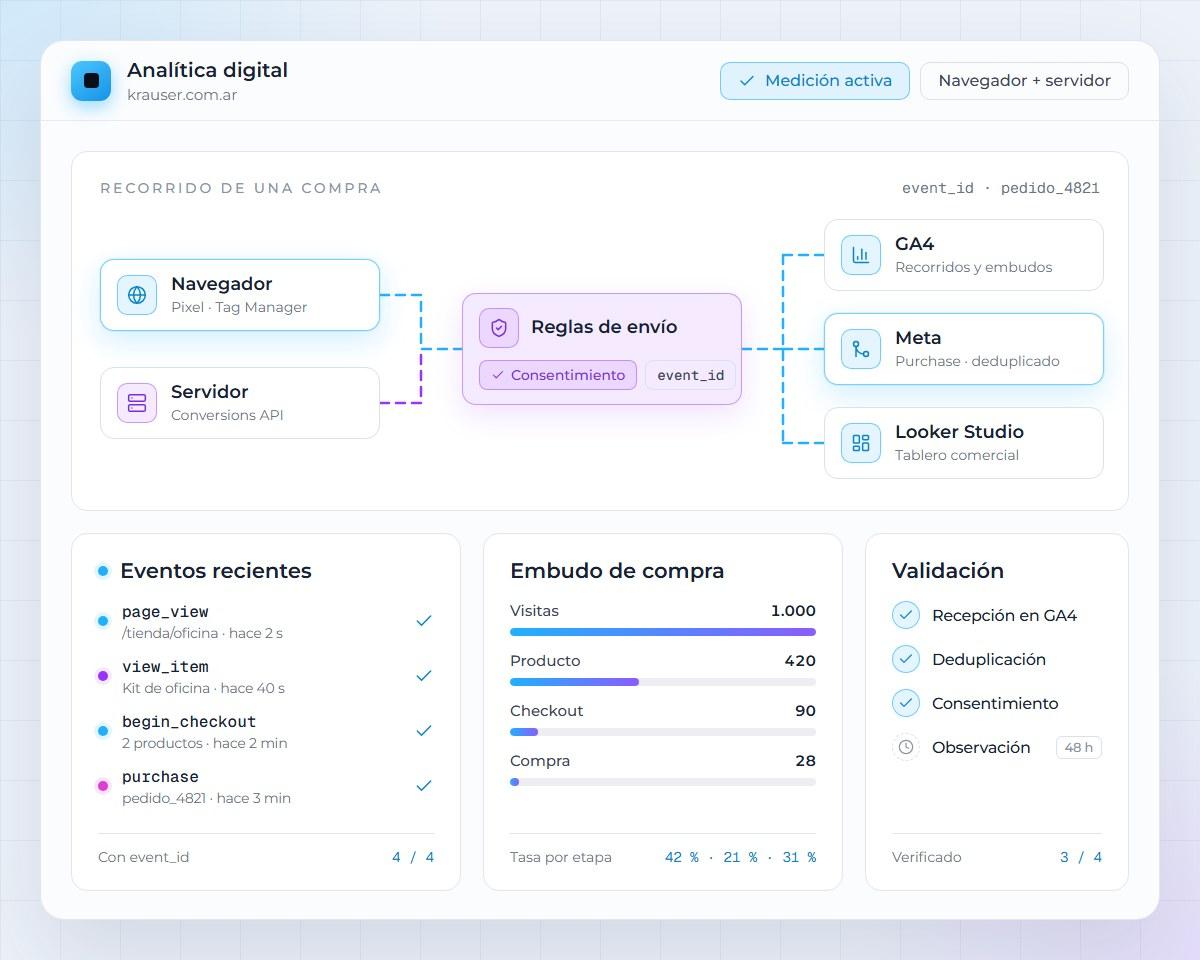The height and width of the screenshot is (960, 1200).
Task: Click the purchase event name
Action: click(x=160, y=777)
